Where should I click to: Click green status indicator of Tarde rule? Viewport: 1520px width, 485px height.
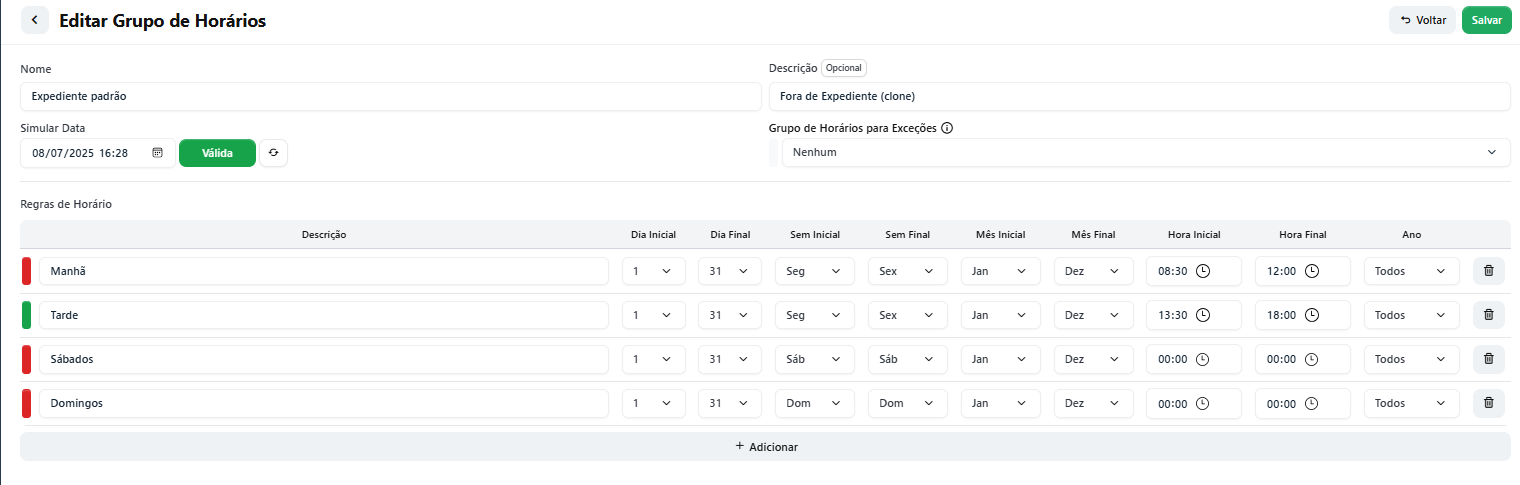tap(26, 315)
